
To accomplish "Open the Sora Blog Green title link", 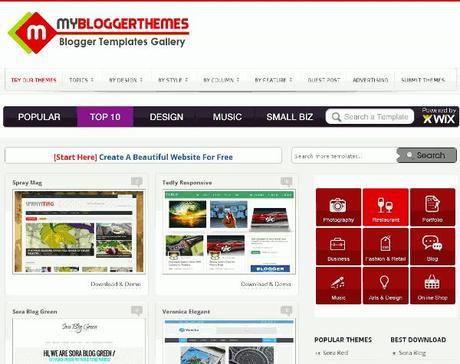I will 35,312.
